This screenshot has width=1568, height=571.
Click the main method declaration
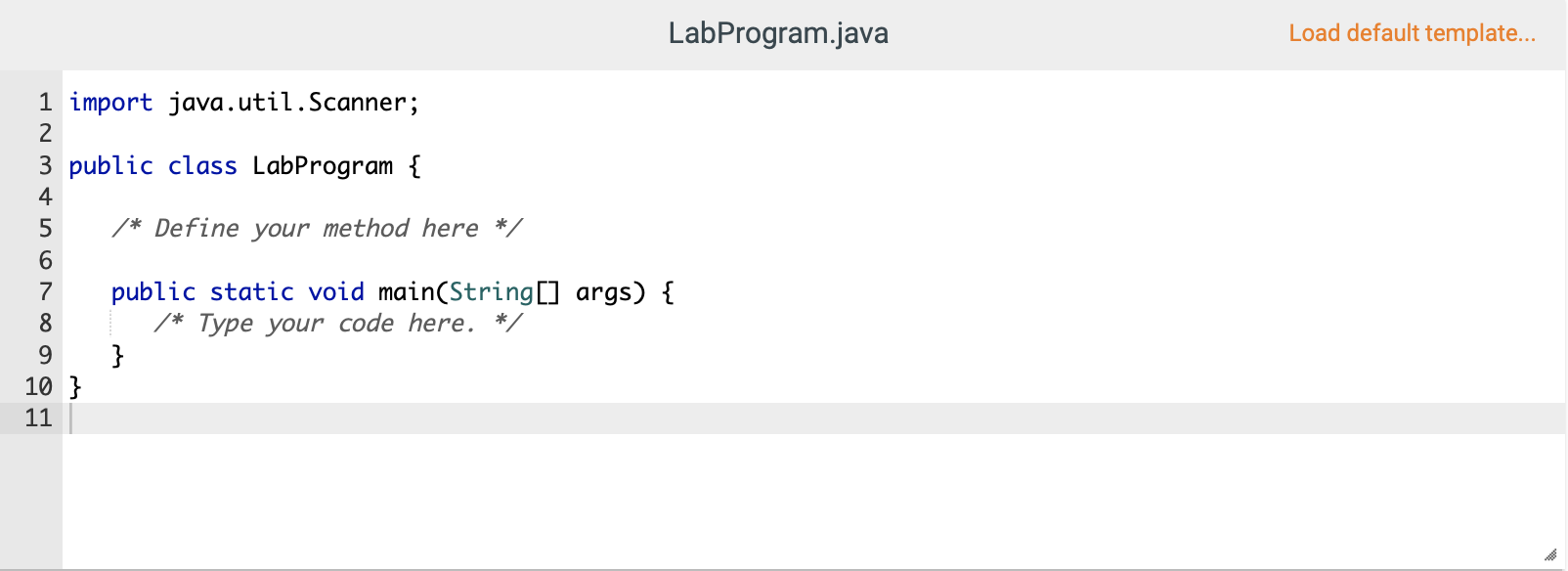(x=412, y=291)
